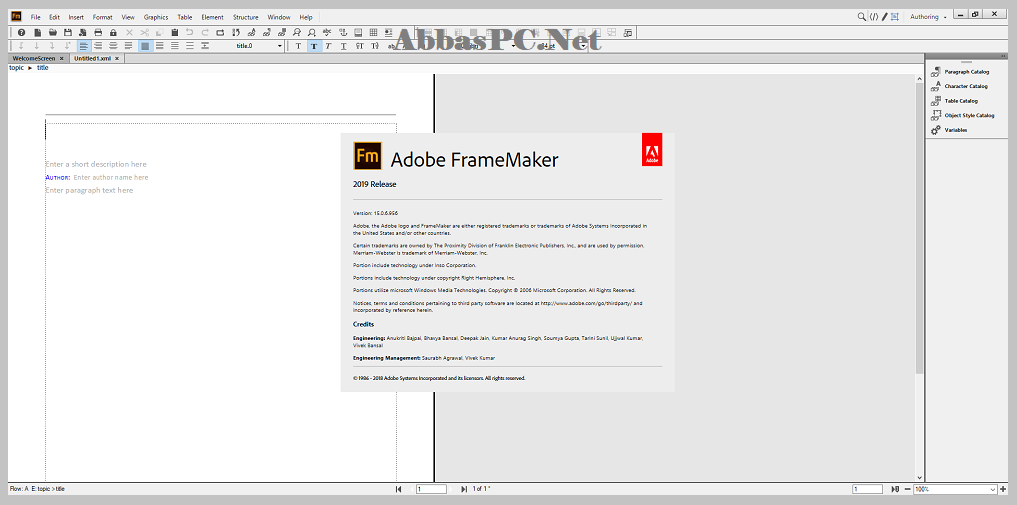The height and width of the screenshot is (505, 1017).
Task: Click 'Enter paragraph text here' placeholder
Action: [90, 191]
